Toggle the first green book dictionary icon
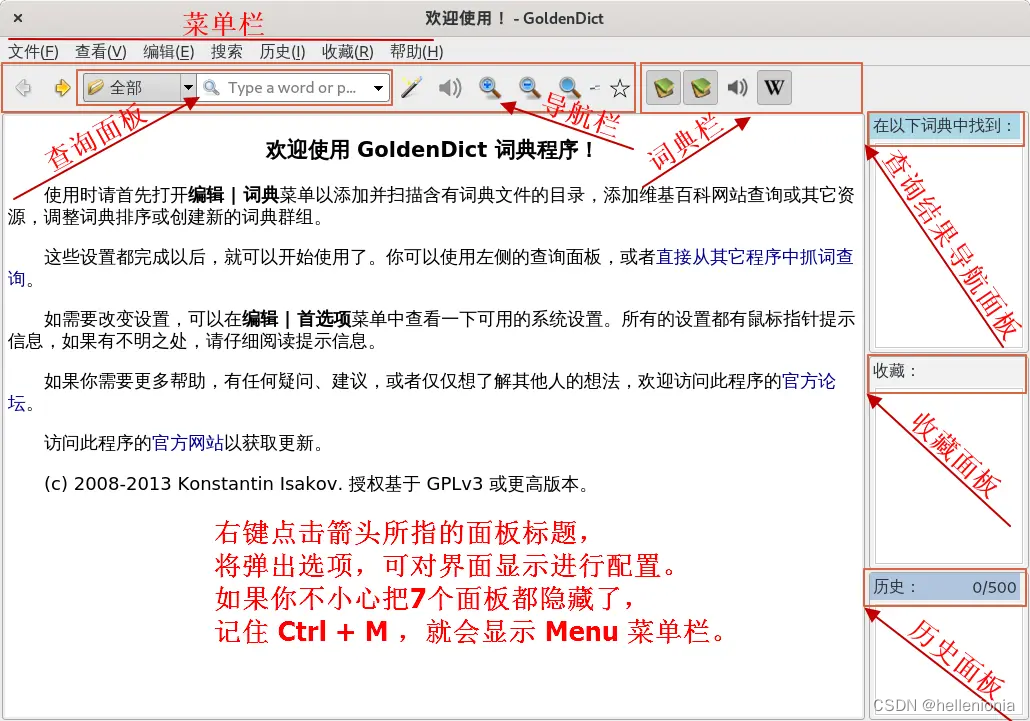 (x=663, y=87)
